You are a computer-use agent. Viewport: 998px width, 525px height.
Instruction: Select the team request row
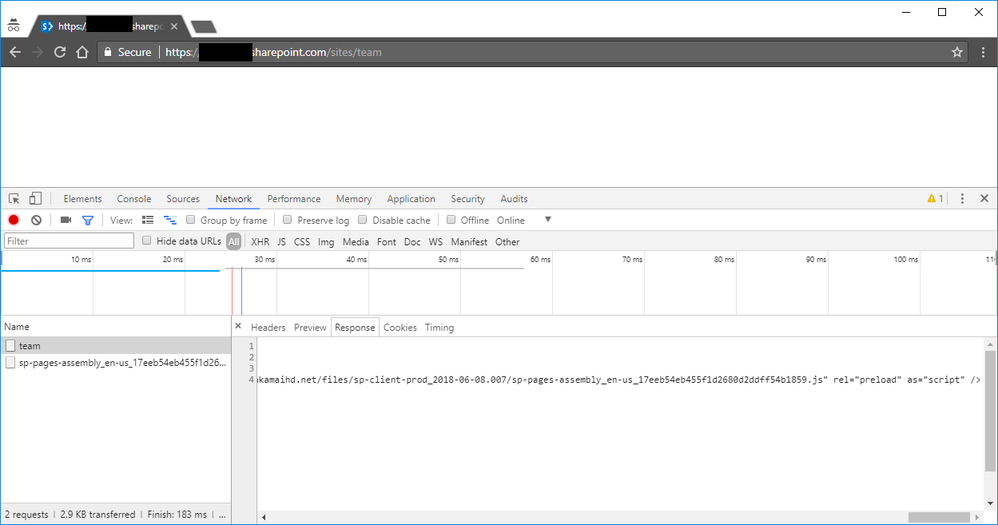[116, 346]
